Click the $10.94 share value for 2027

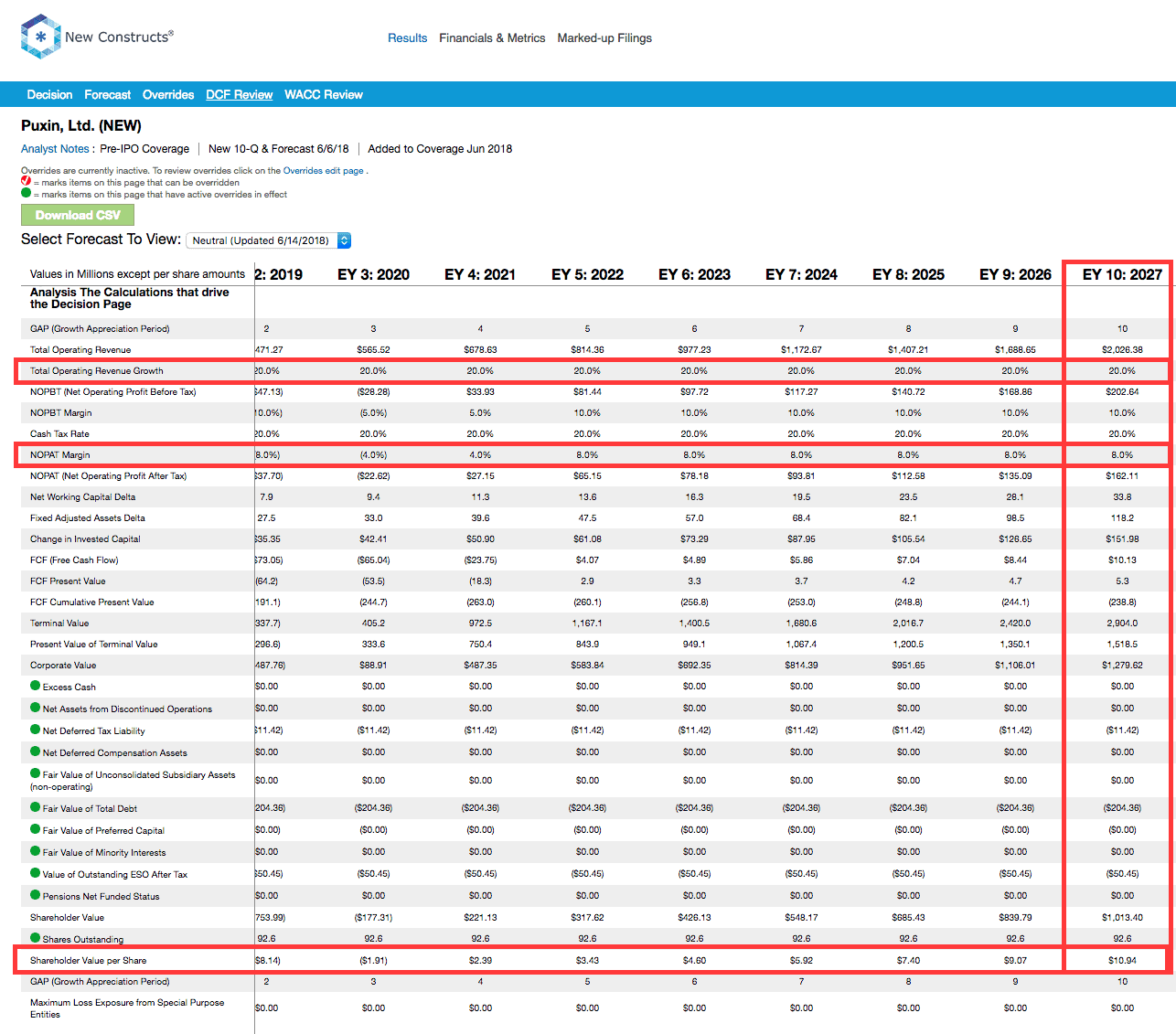[x=1122, y=961]
